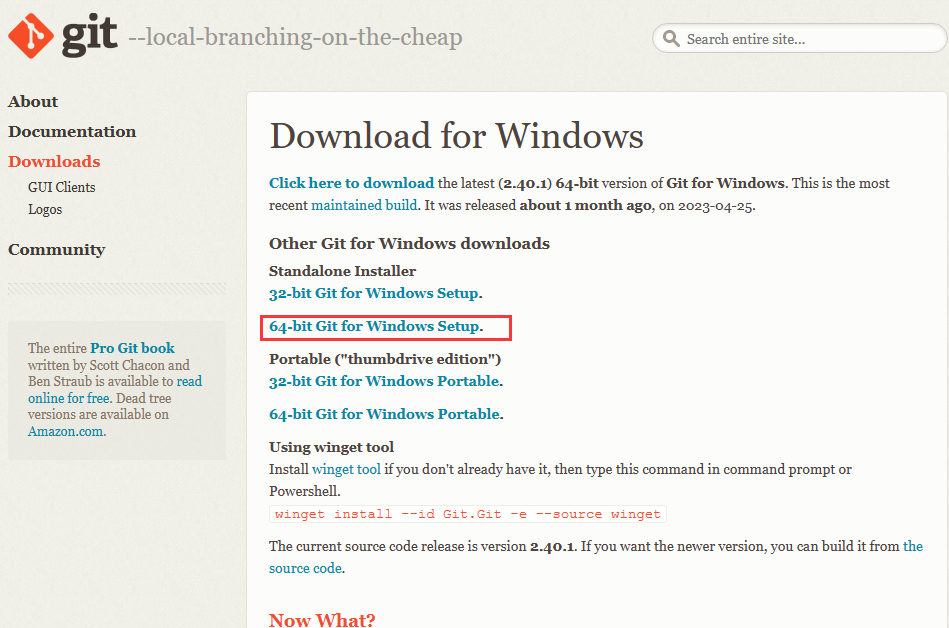
Task: Download 32-bit Git for Windows Portable
Action: 384,381
